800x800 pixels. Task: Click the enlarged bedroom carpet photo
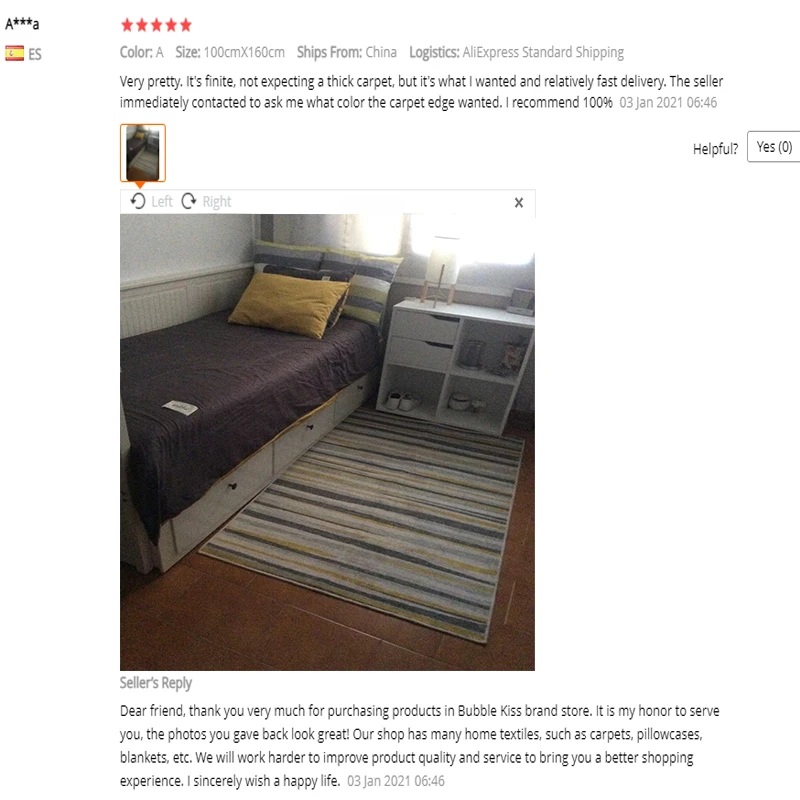327,442
